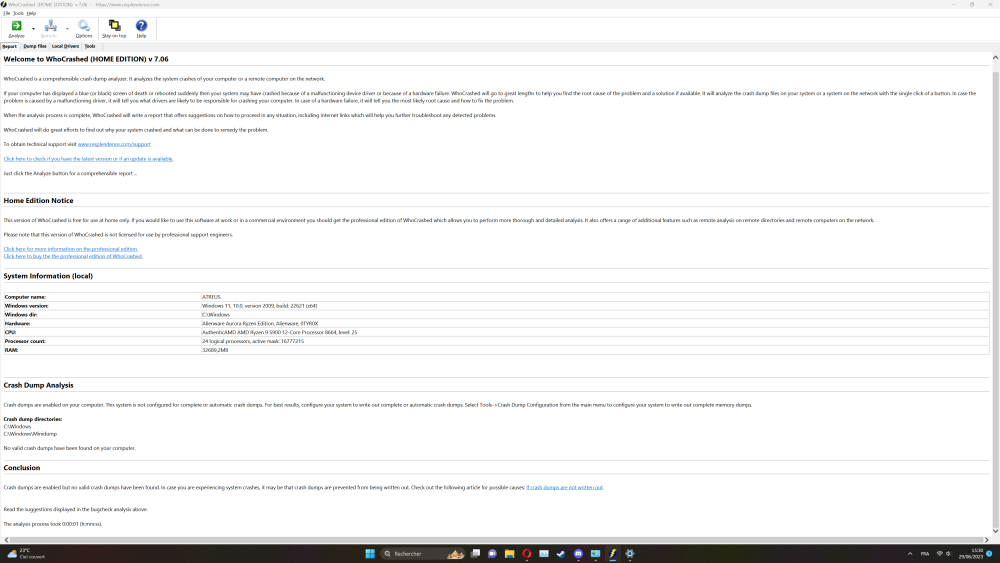Click the horizontal scrollbar left arrow
This screenshot has height=563, width=1000.
pos(6,539)
